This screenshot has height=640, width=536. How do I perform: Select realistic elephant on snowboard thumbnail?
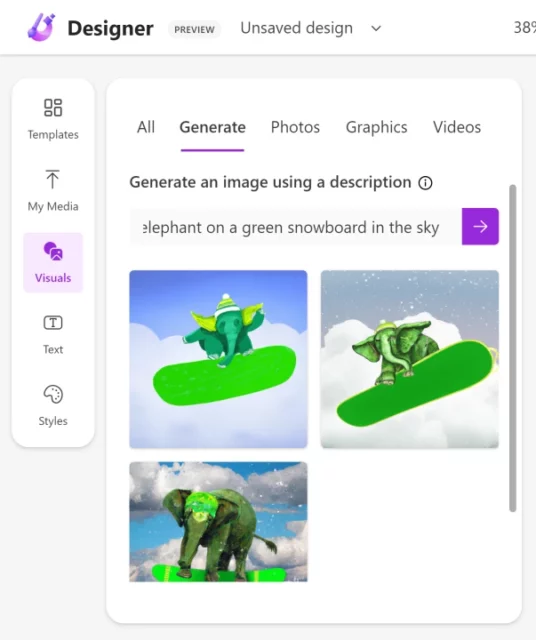click(x=218, y=522)
